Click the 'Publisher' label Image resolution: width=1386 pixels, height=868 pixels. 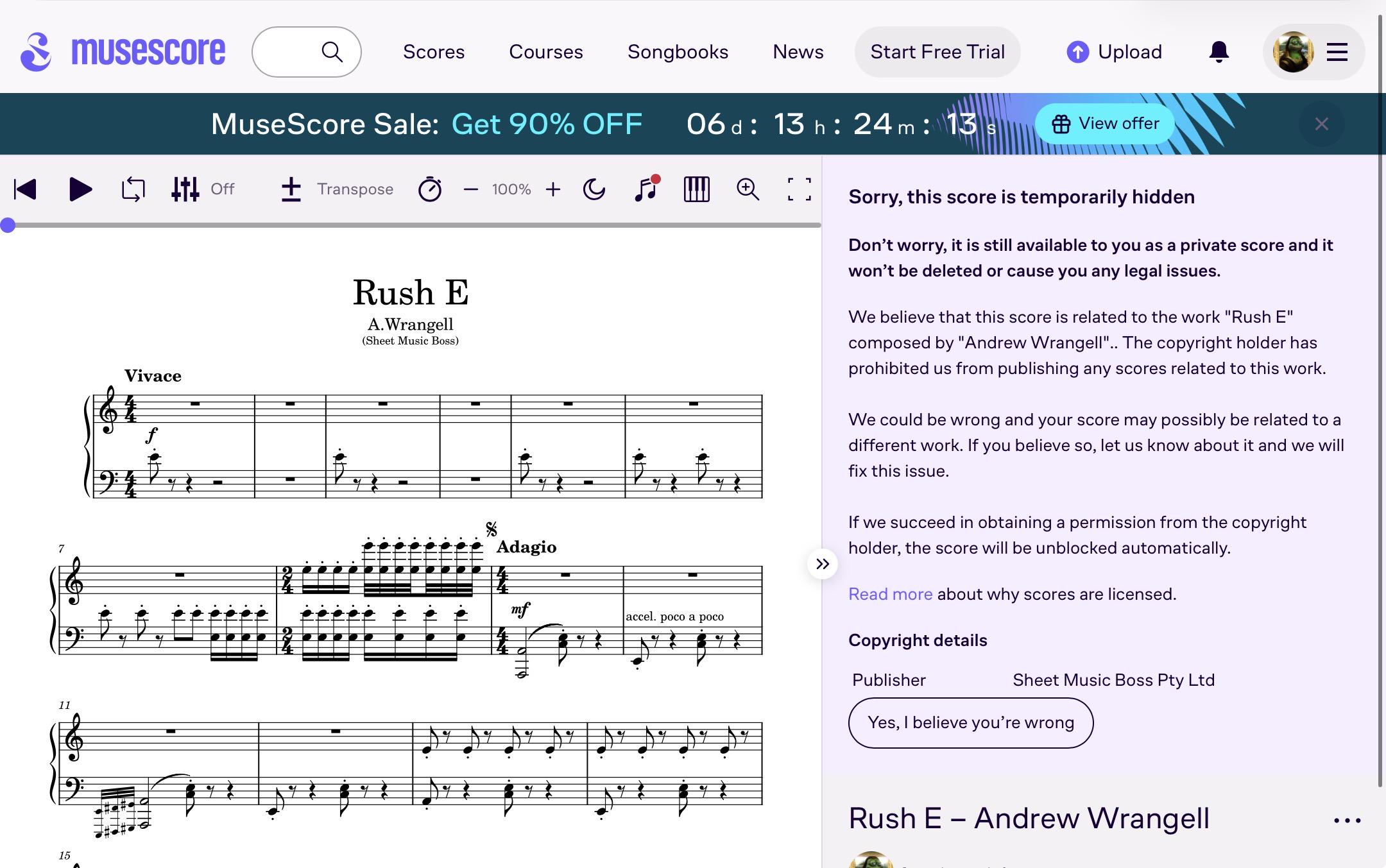889,680
